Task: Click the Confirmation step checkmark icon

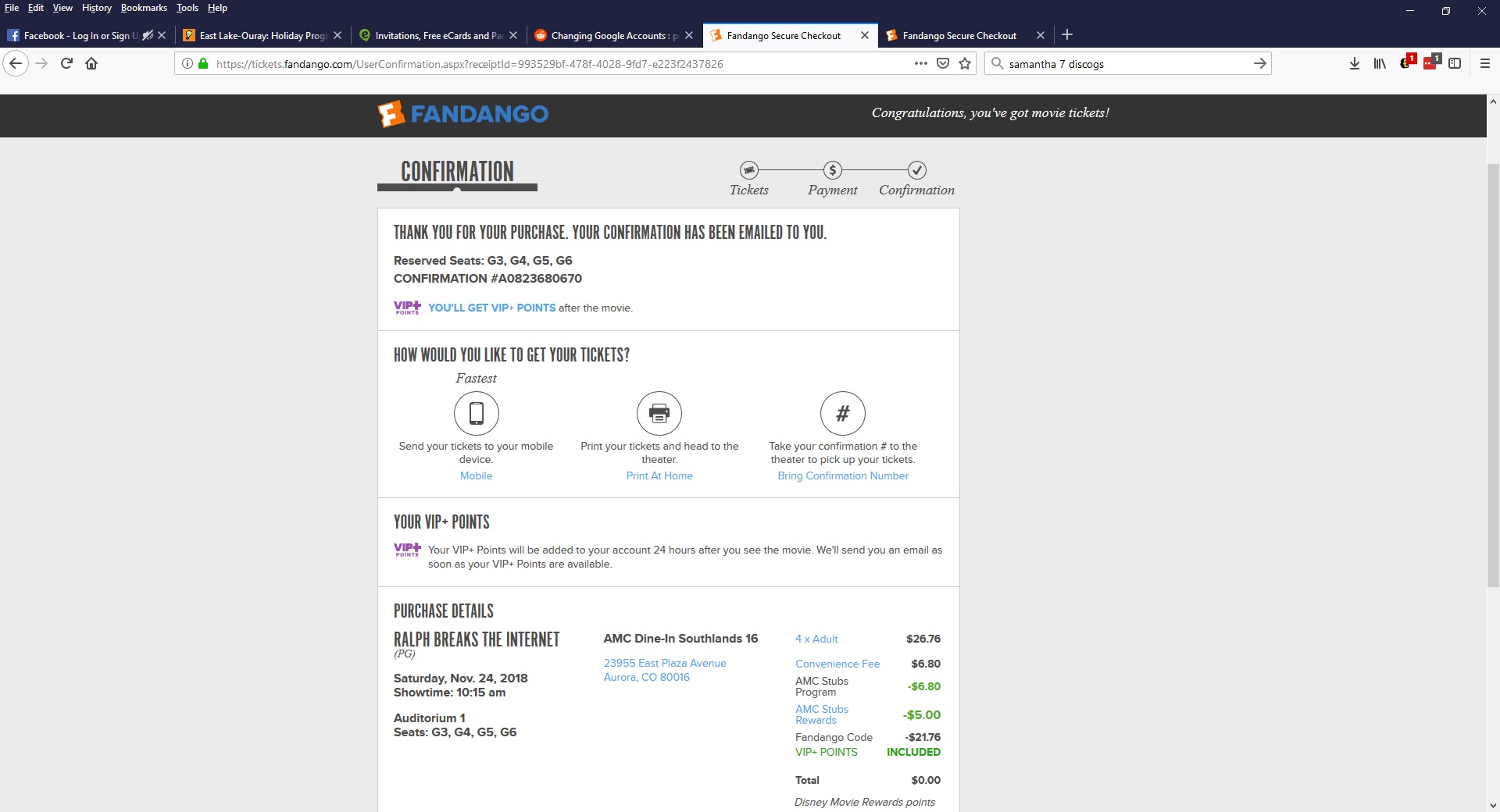Action: point(917,170)
